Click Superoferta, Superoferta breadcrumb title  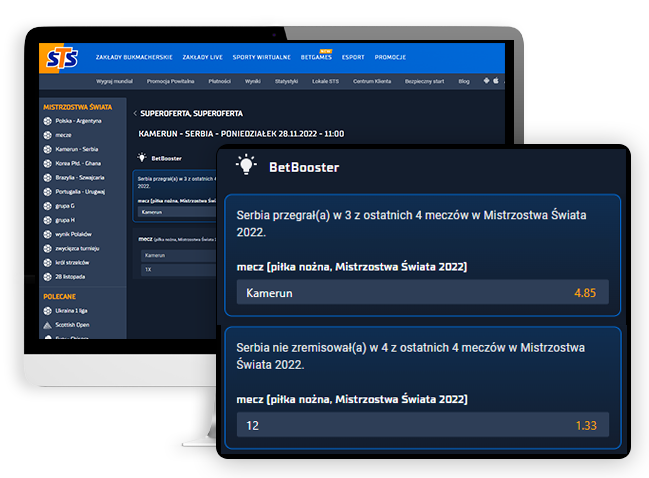191,113
